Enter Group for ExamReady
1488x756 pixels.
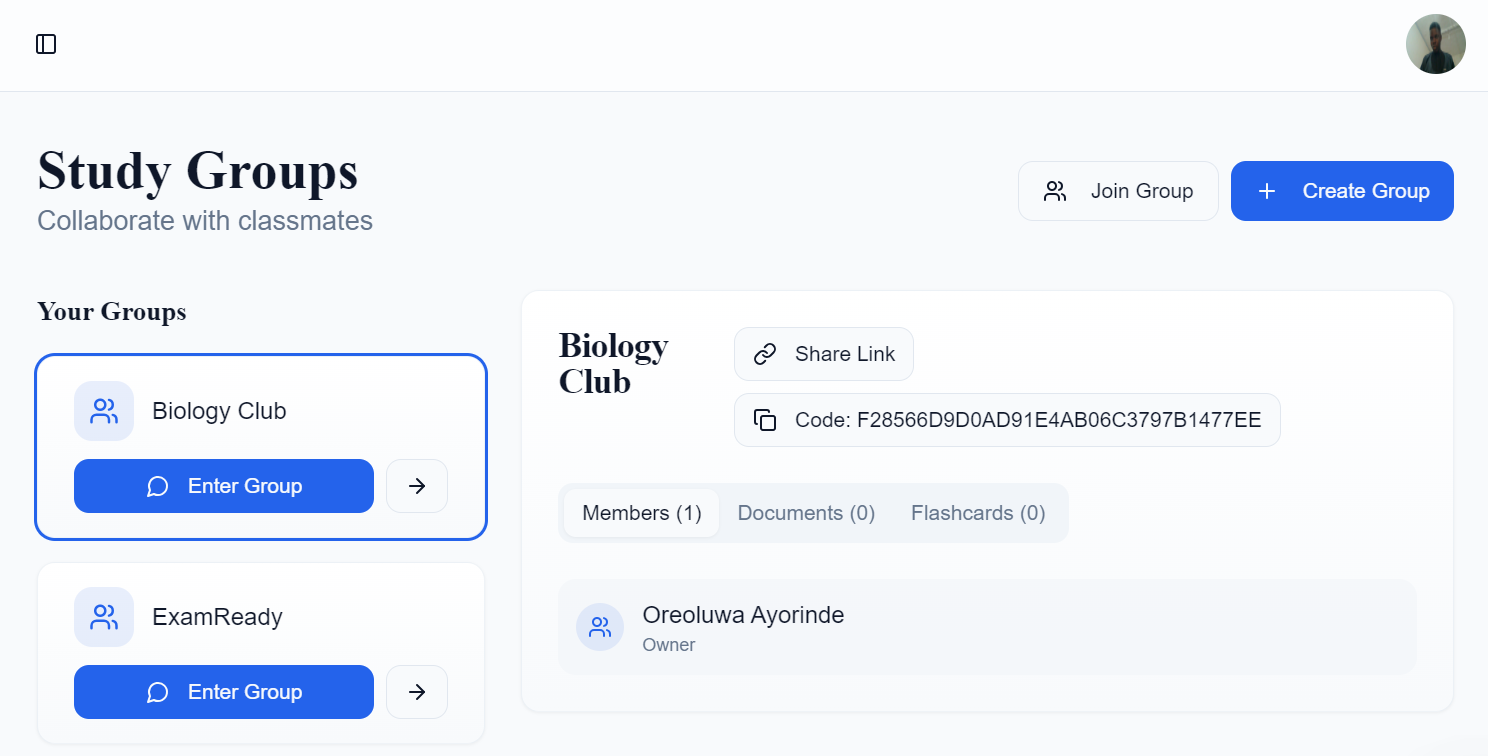point(224,692)
